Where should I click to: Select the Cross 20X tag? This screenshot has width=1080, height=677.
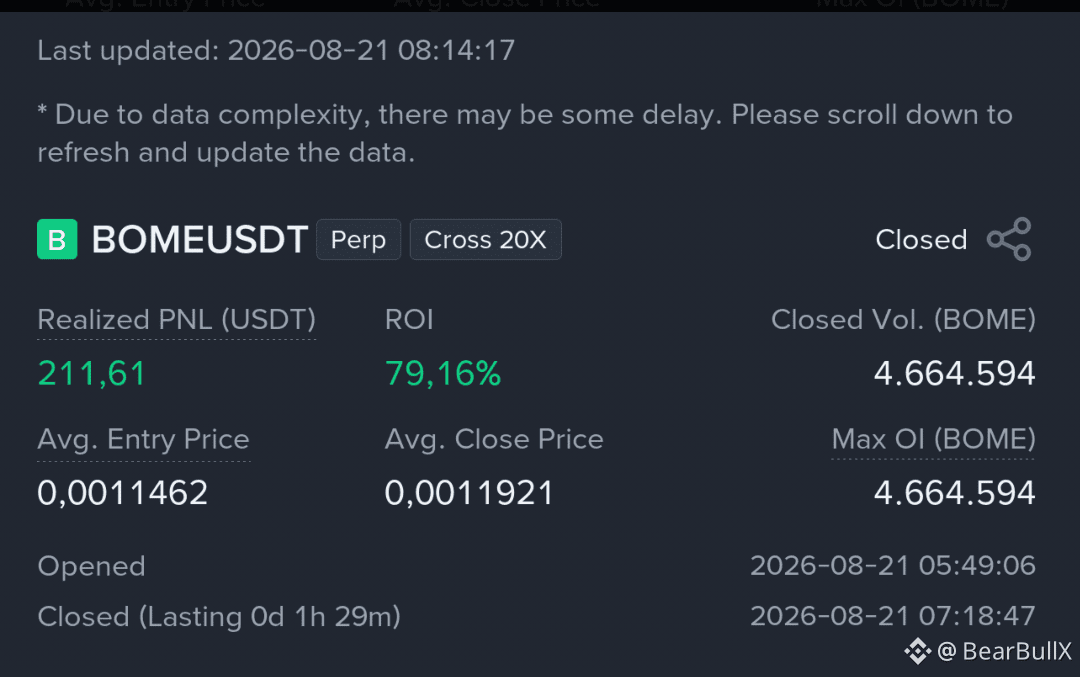486,240
